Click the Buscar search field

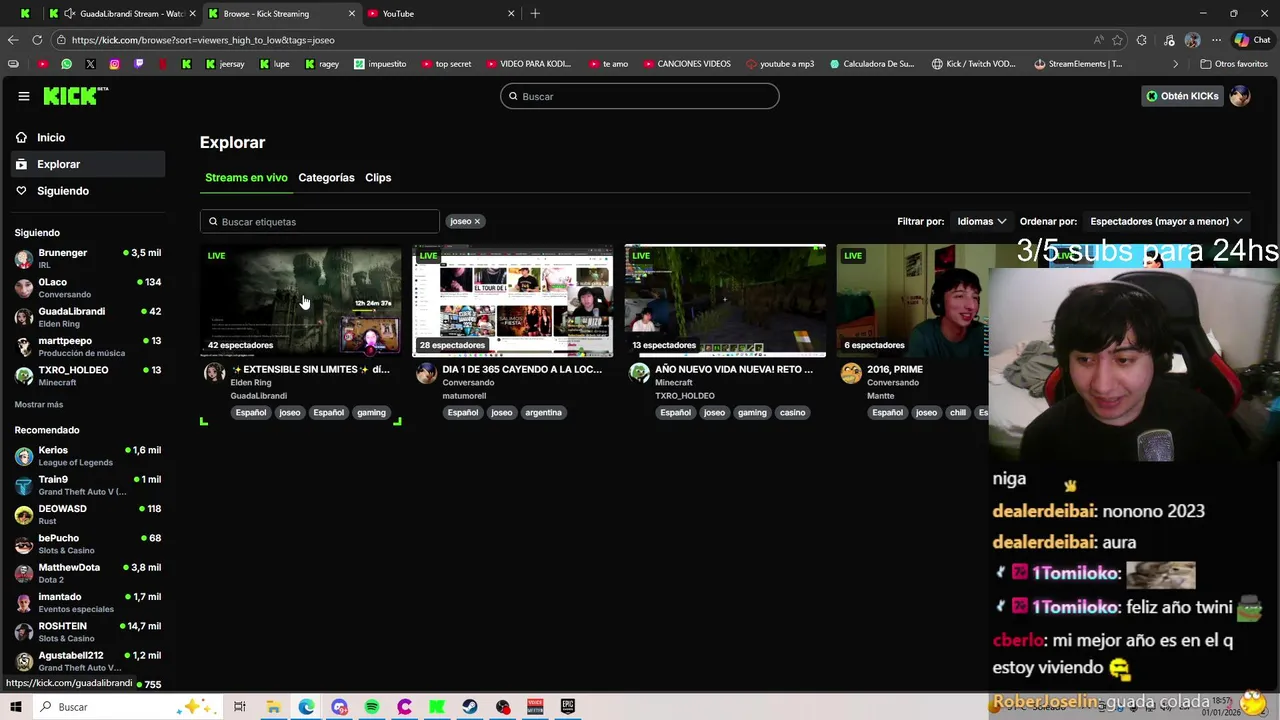click(640, 96)
